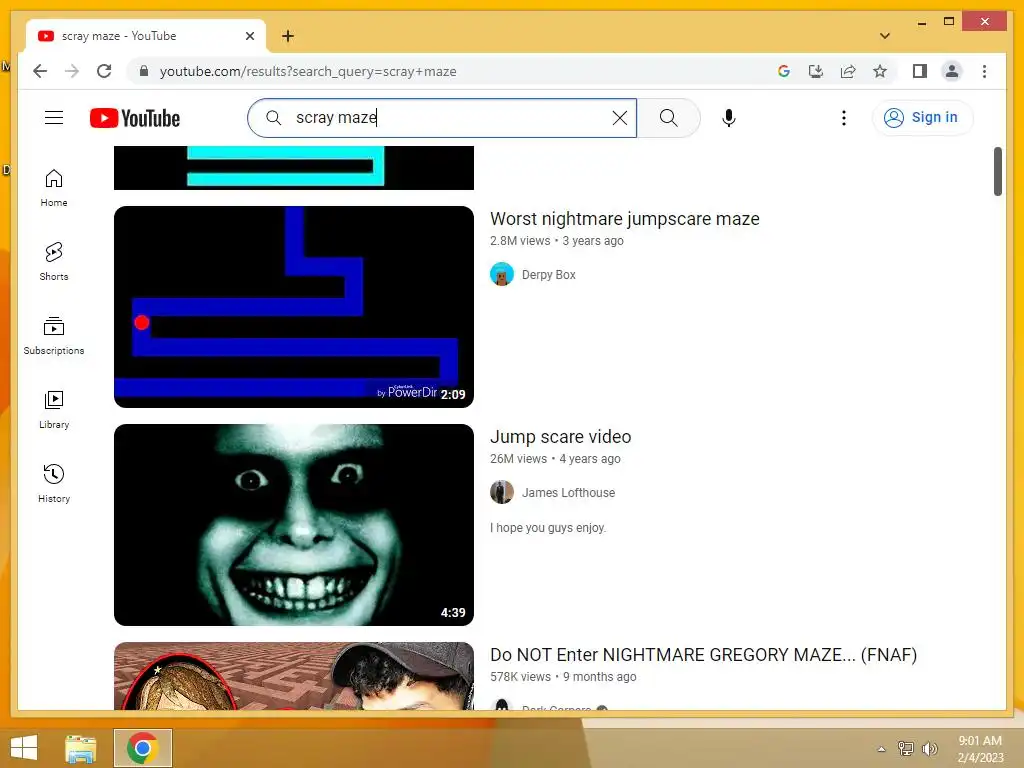Click the Google icon in address bar
This screenshot has width=1024, height=768.
pos(784,71)
